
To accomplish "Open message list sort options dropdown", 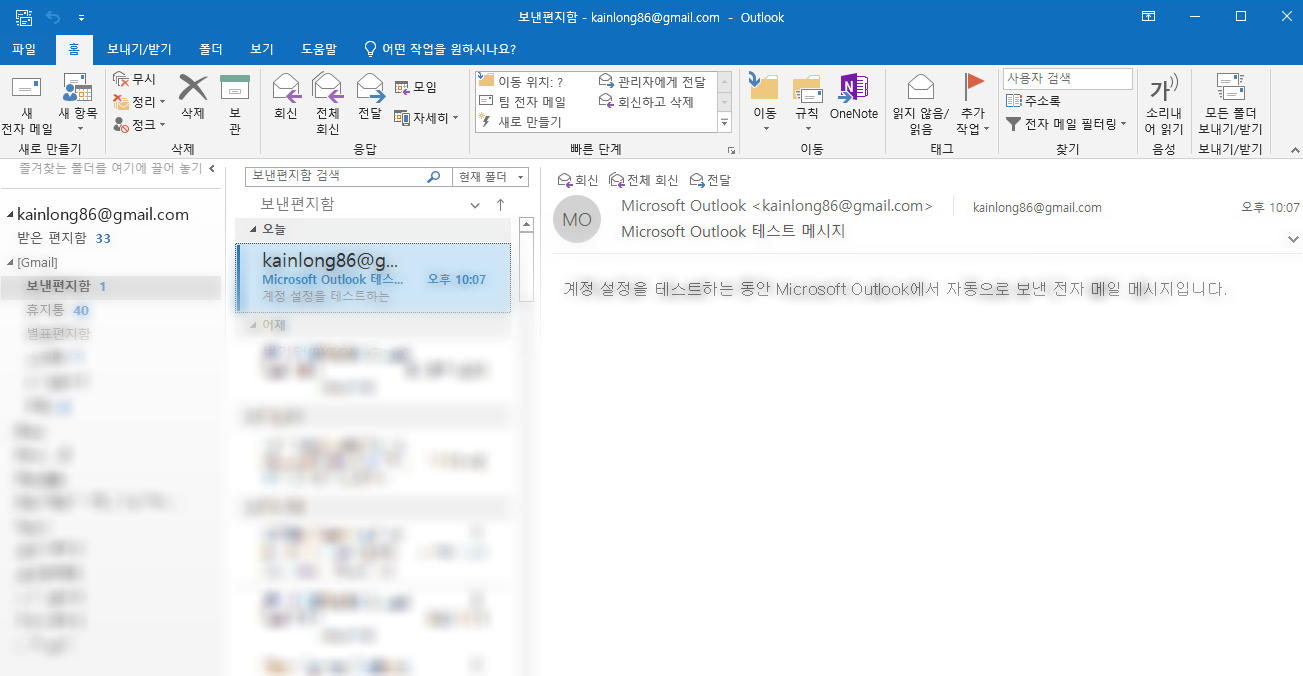I will [475, 204].
